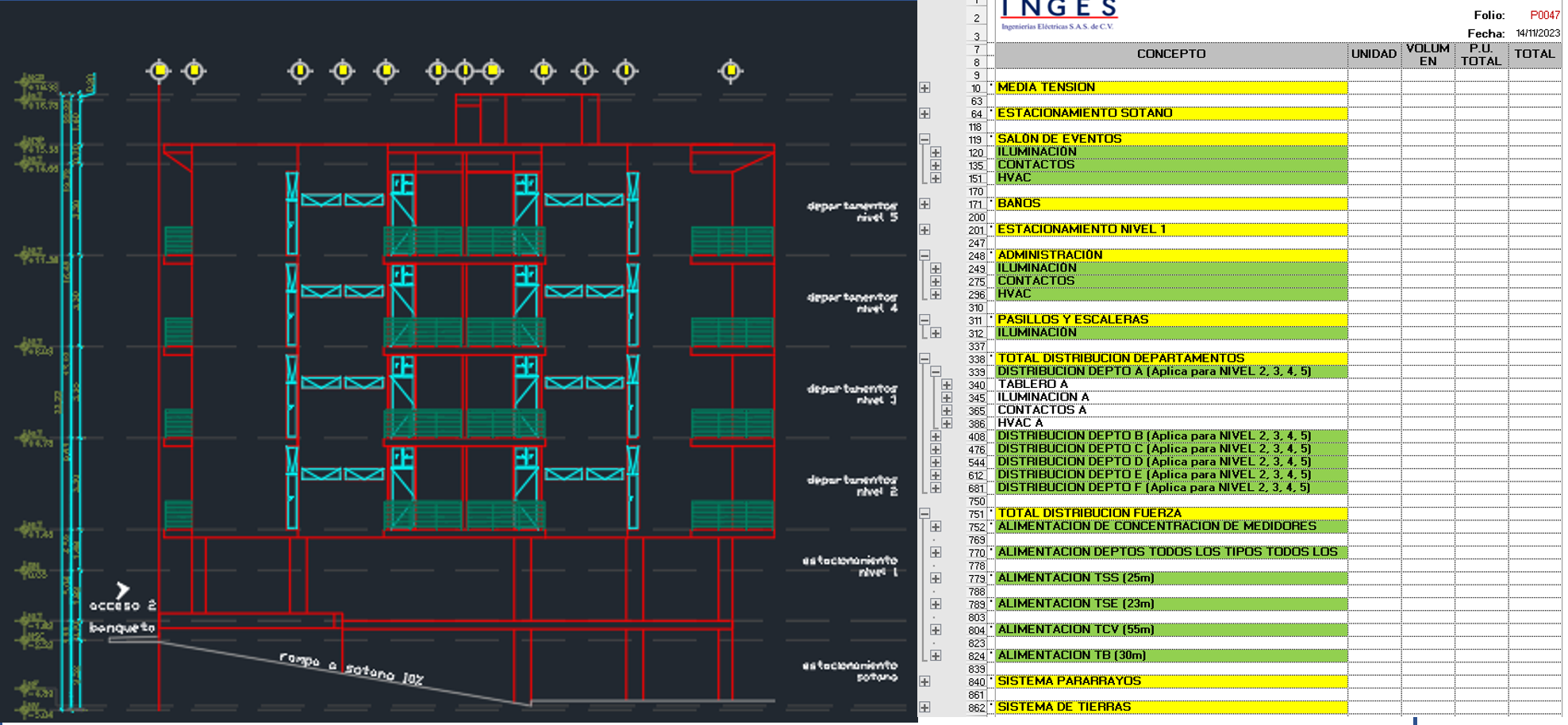Collapse the ADMINISTRACIÓN outline group

pos(924,255)
